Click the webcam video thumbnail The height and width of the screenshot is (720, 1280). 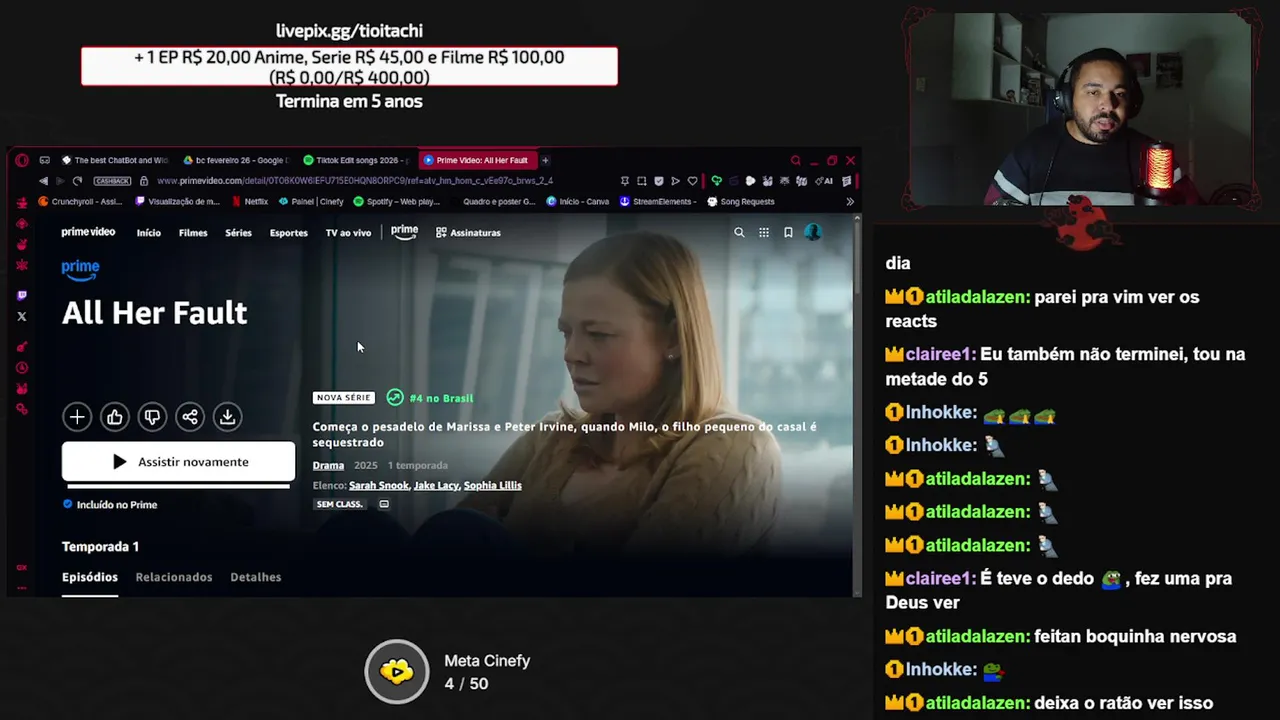(x=1080, y=108)
